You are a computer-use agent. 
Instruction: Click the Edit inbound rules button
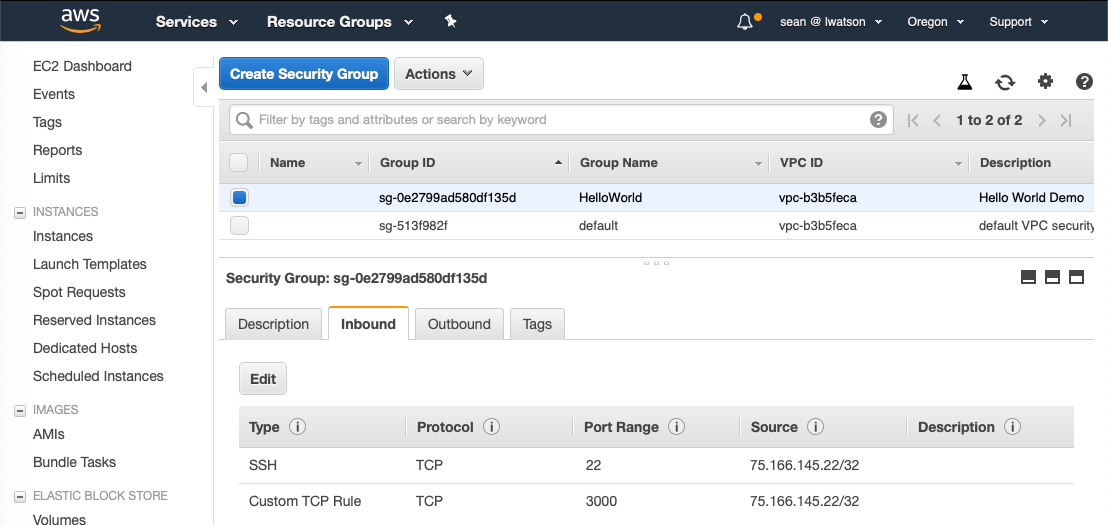[x=263, y=379]
